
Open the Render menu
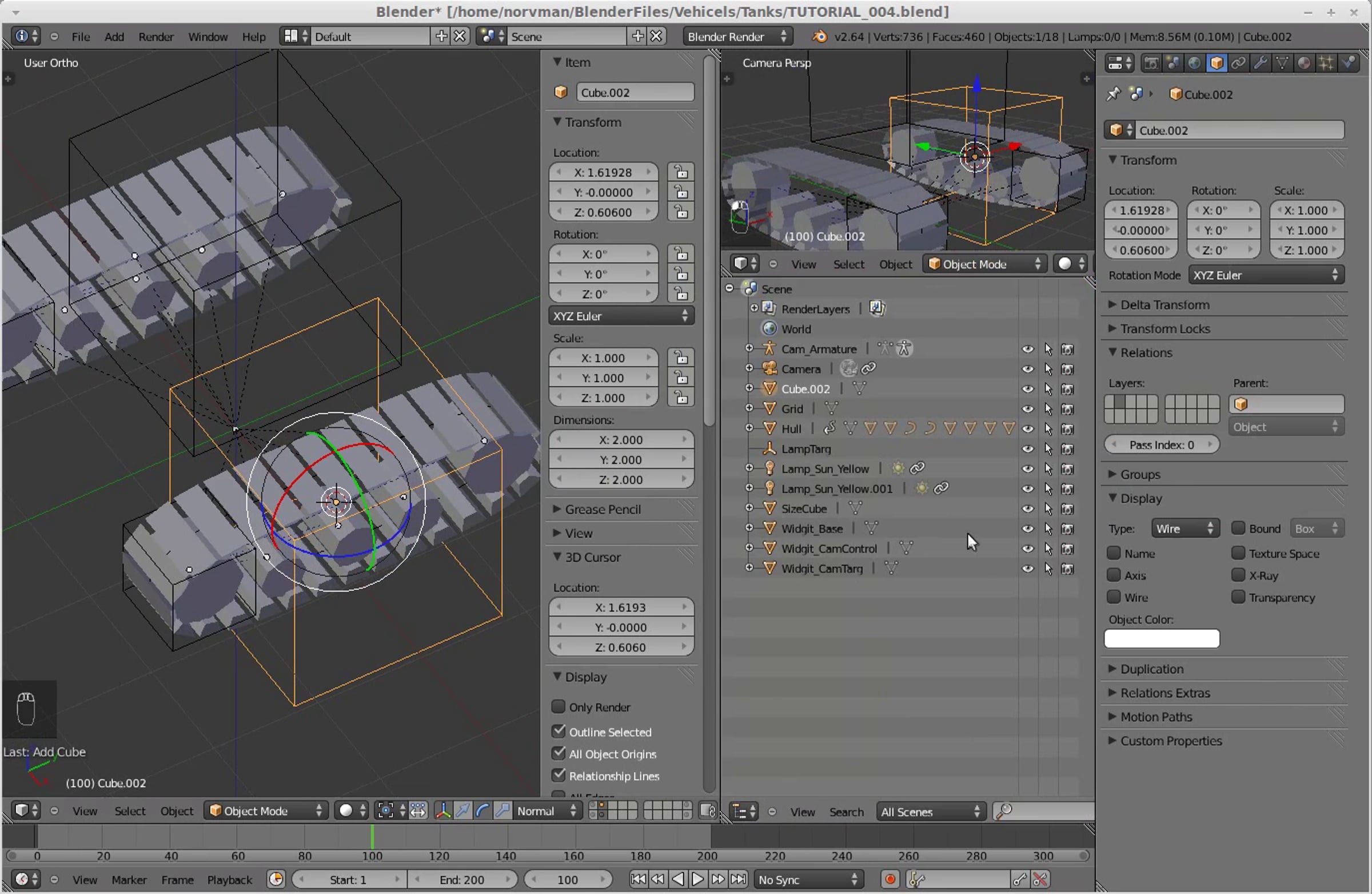tap(155, 37)
